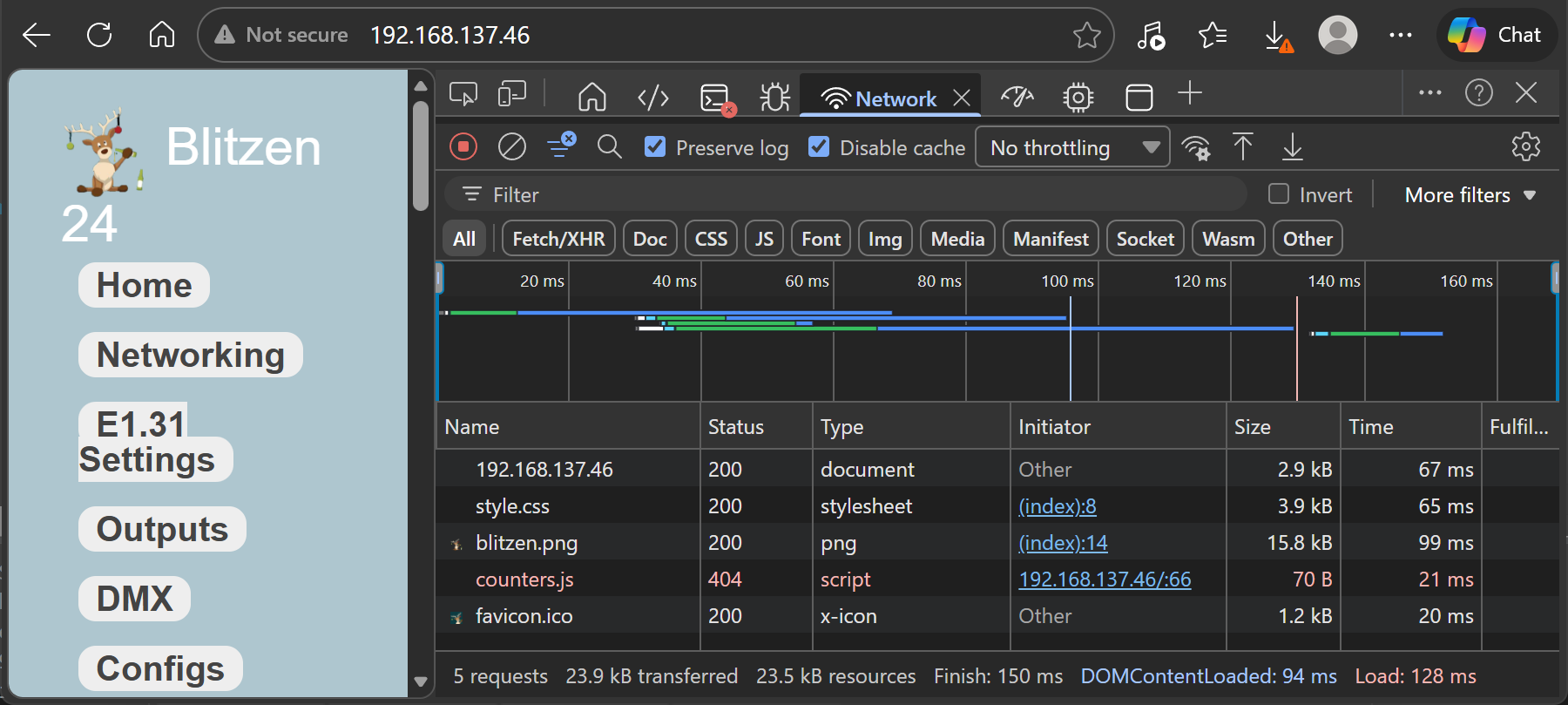Open the network search magnifier

coord(610,147)
